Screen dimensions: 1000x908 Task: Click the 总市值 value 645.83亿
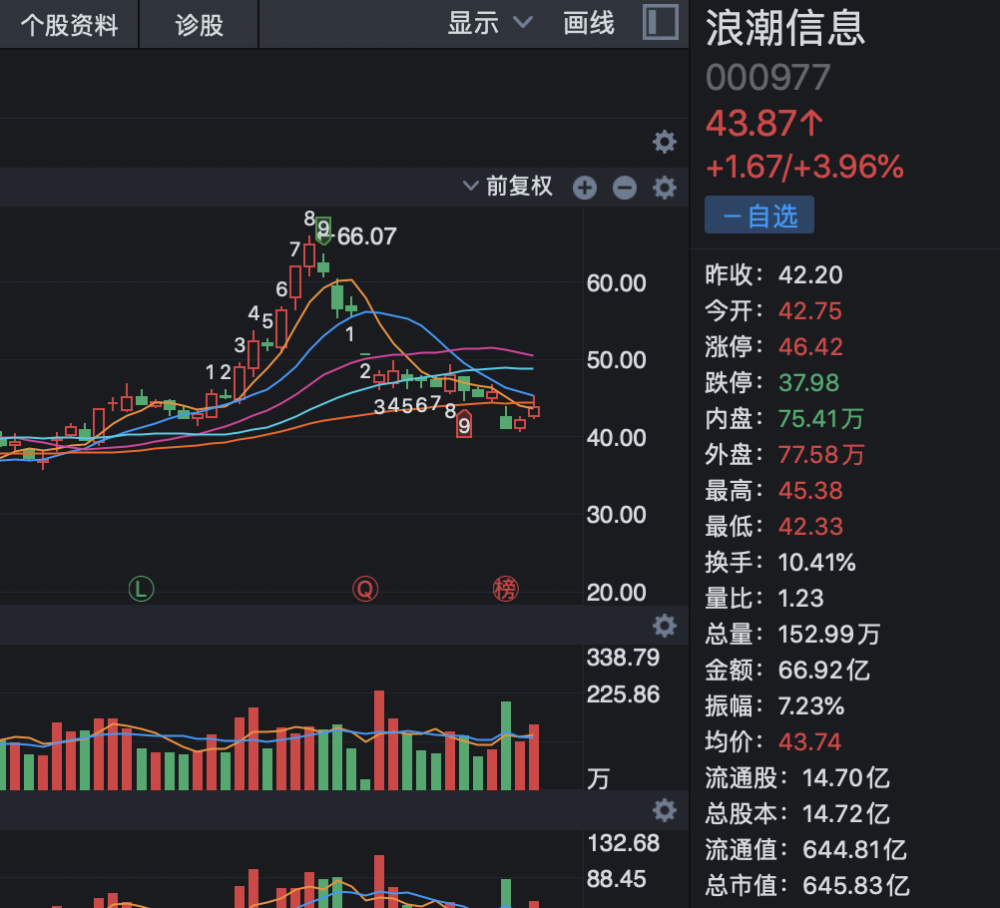(856, 886)
